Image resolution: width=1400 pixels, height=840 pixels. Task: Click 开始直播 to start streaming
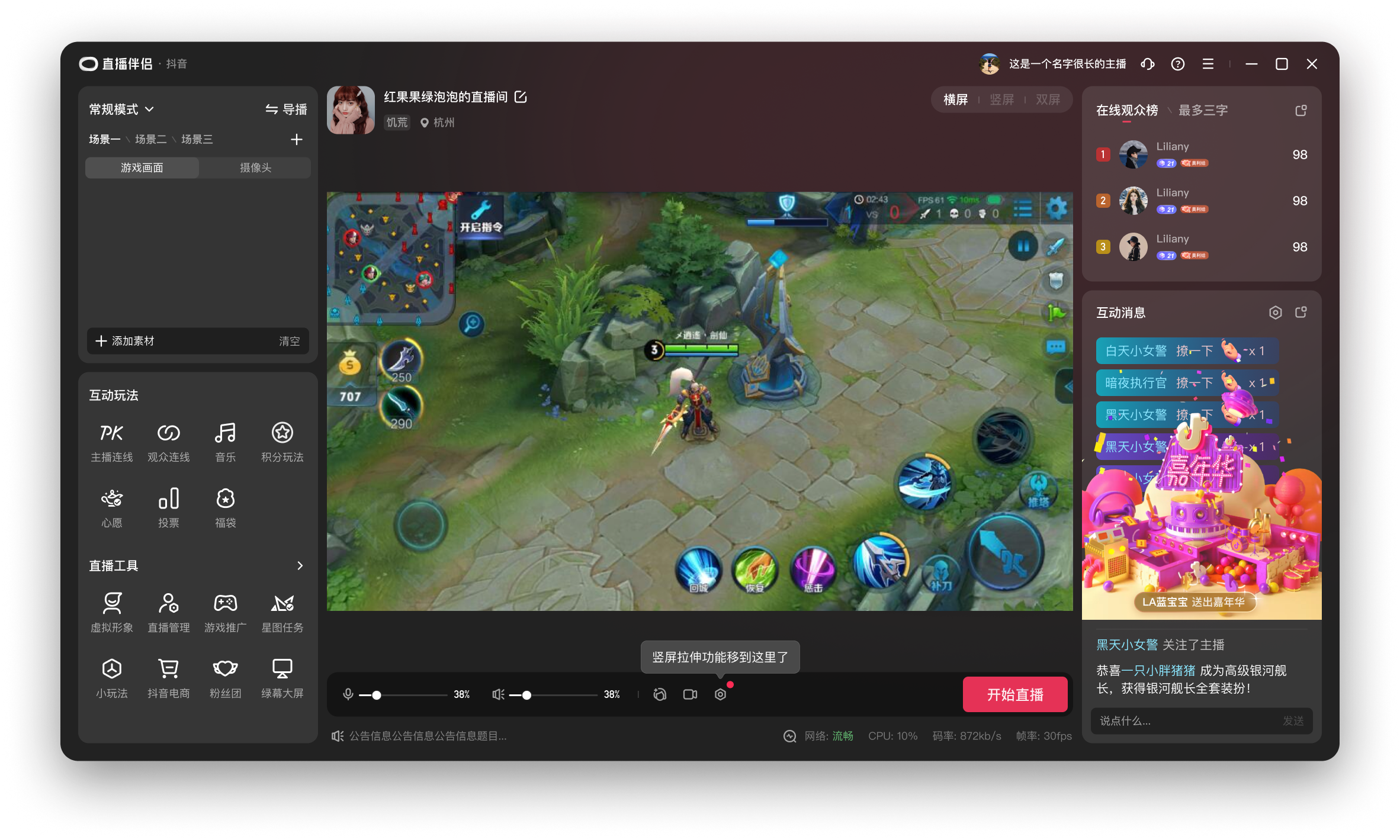coord(1014,694)
